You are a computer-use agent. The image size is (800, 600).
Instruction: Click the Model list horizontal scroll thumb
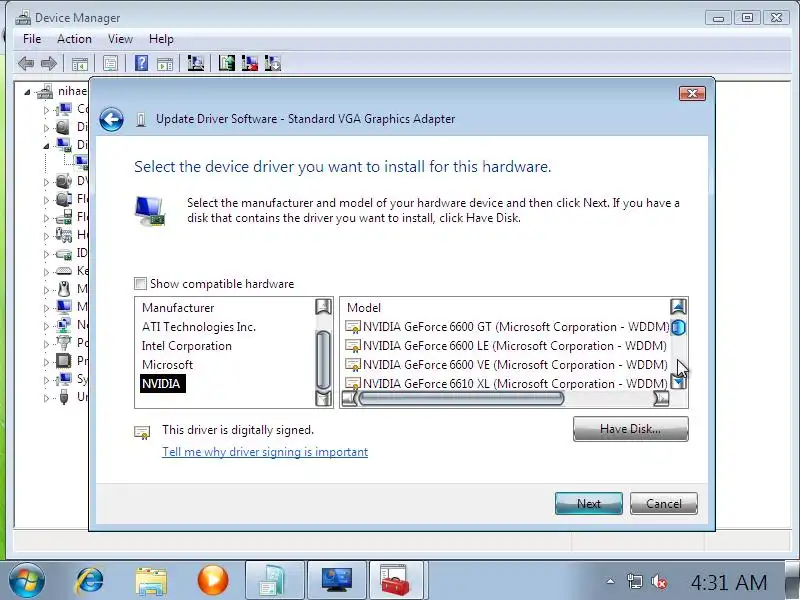pos(462,398)
